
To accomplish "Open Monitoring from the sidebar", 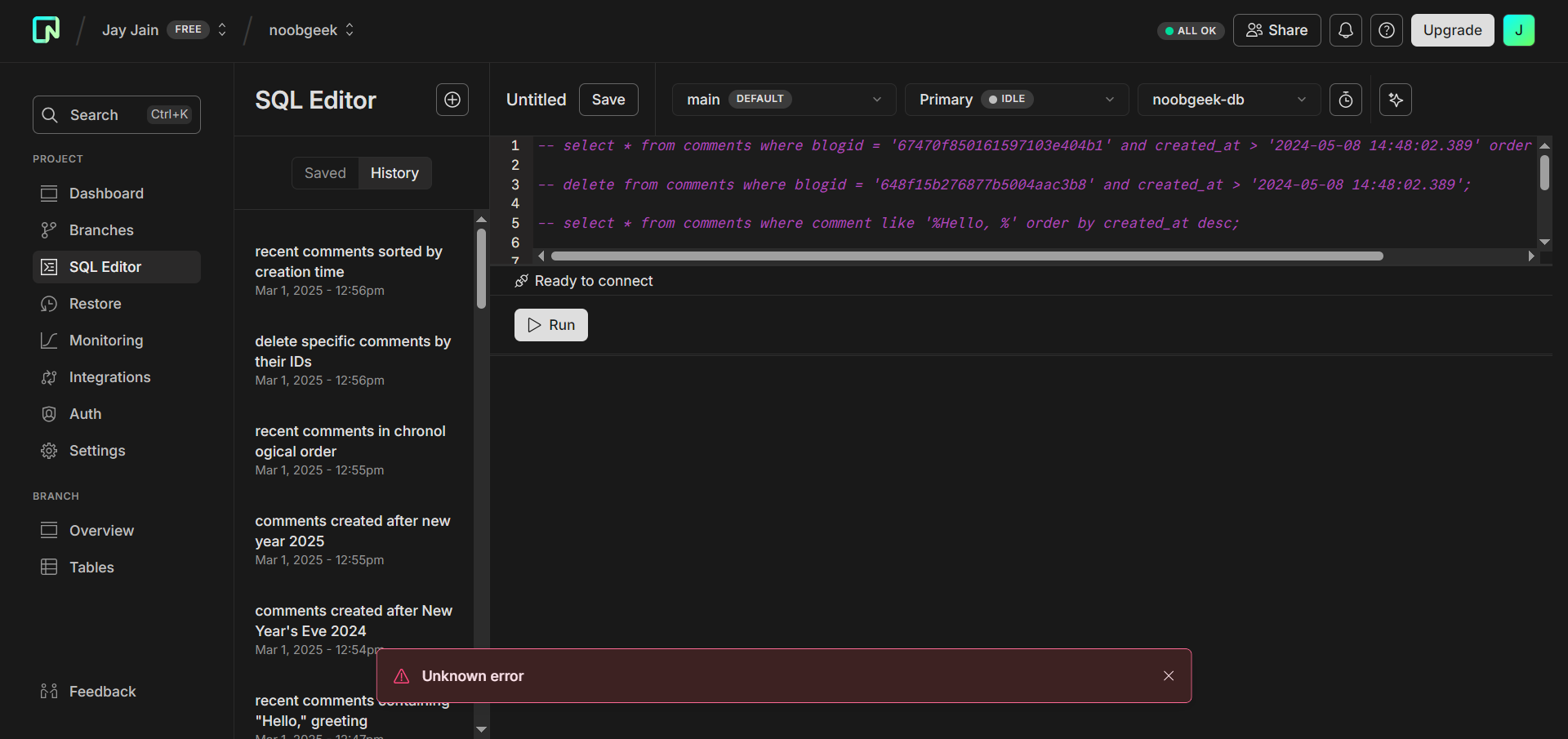I will (x=105, y=341).
